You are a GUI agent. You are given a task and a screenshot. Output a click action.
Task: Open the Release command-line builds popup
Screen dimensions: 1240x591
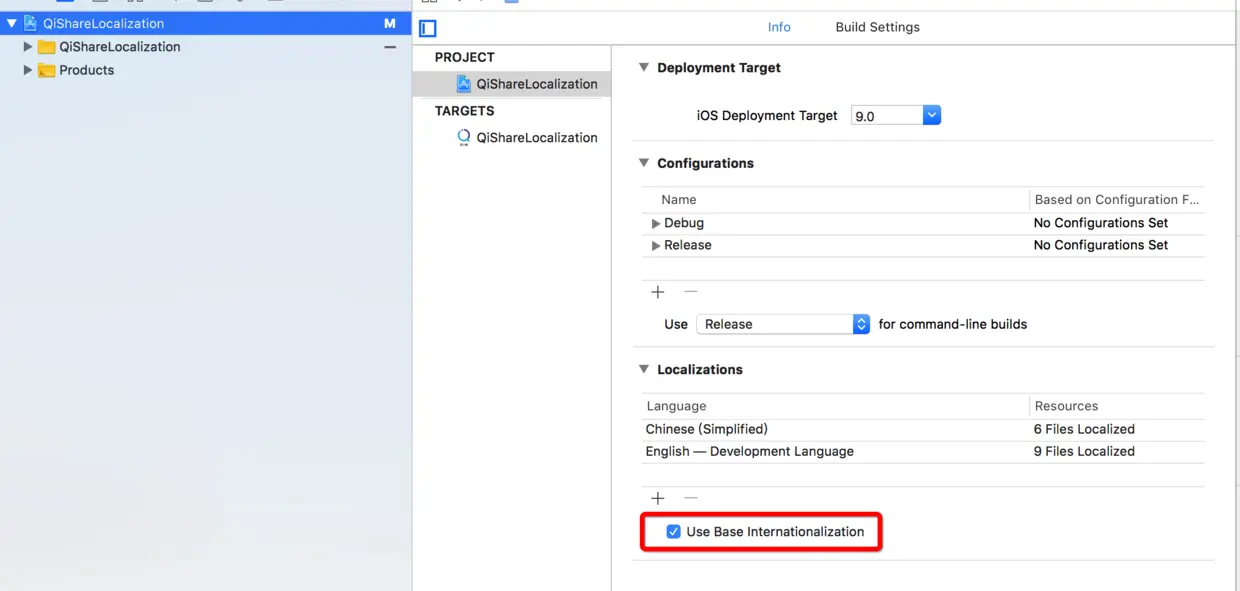[x=783, y=324]
